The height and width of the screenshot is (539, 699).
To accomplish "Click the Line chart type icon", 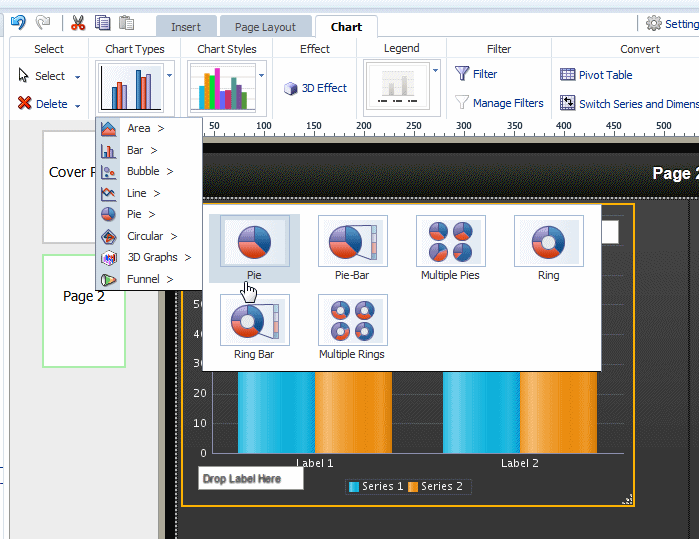I will pos(108,193).
